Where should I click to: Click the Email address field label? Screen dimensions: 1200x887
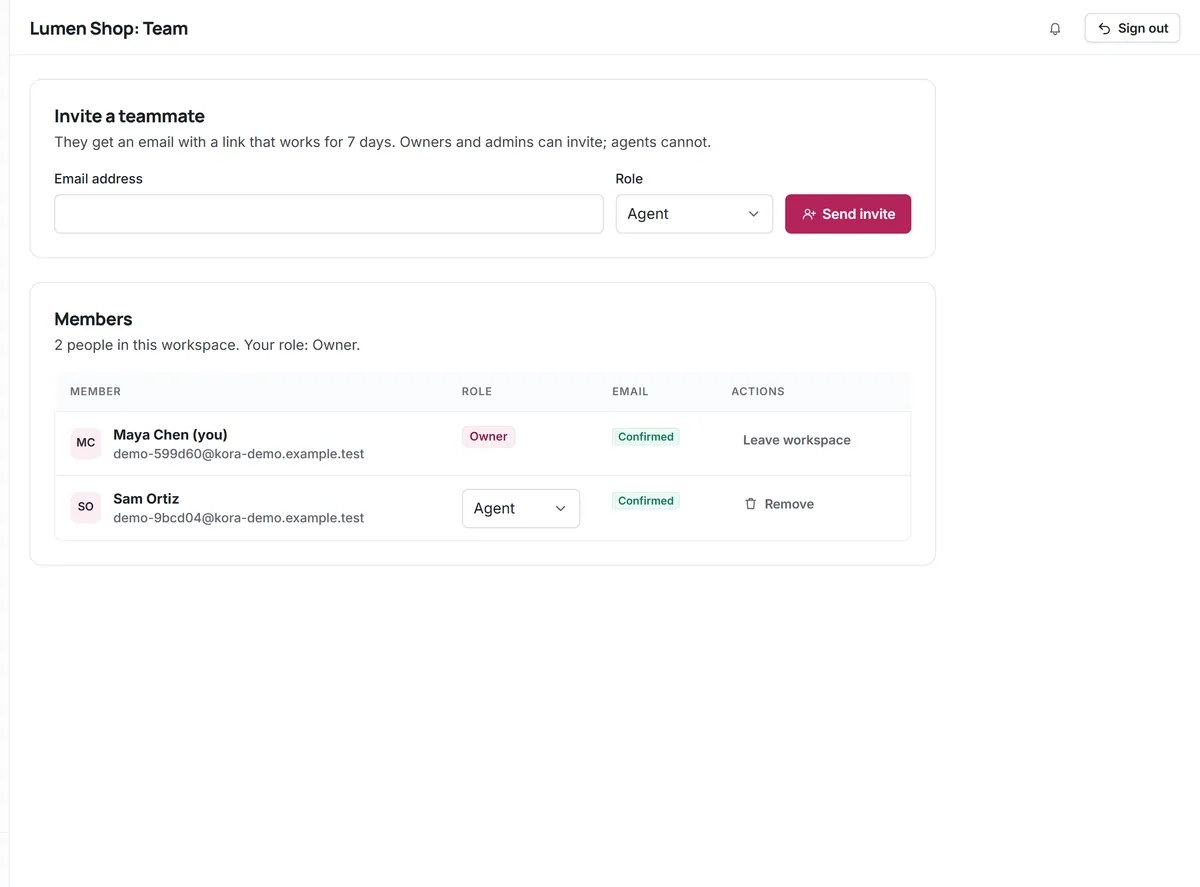point(98,179)
